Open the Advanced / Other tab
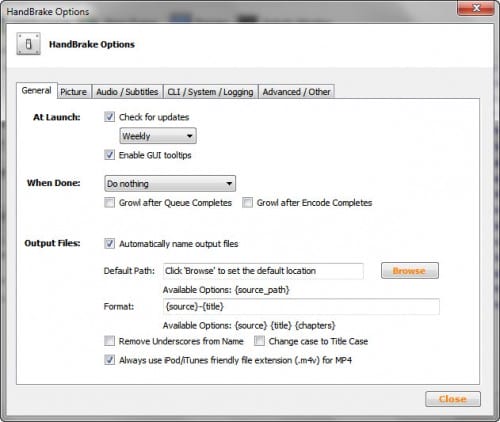500x422 pixels. coord(296,92)
